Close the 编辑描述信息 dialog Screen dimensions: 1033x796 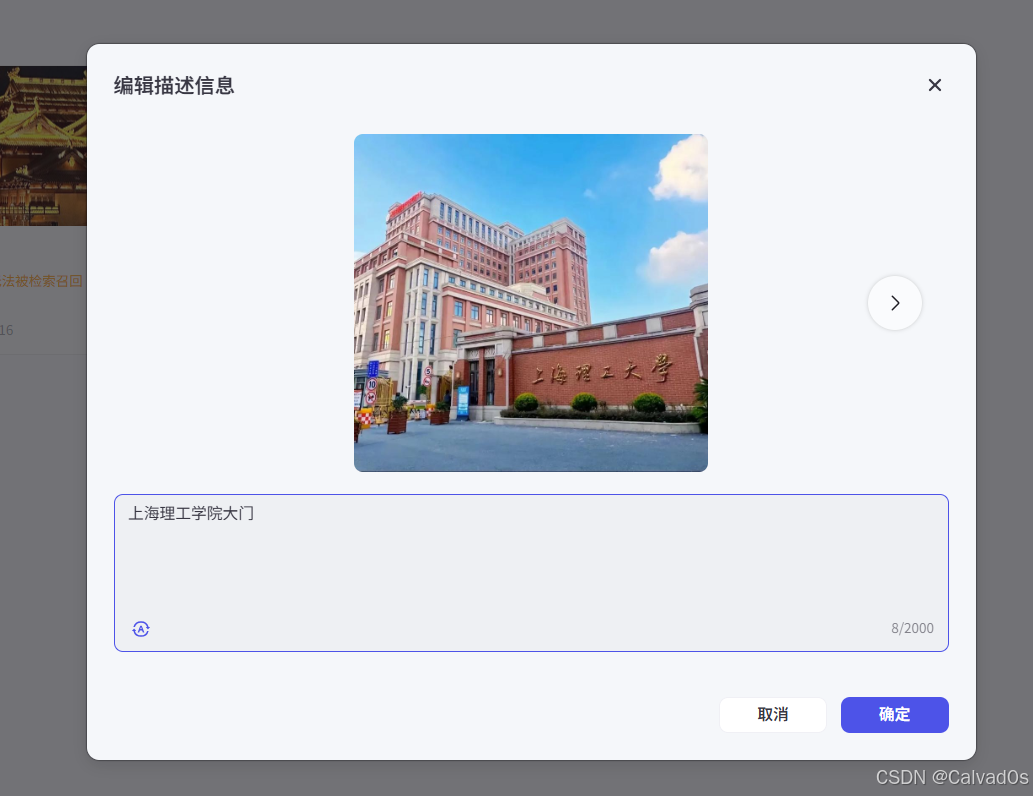934,85
